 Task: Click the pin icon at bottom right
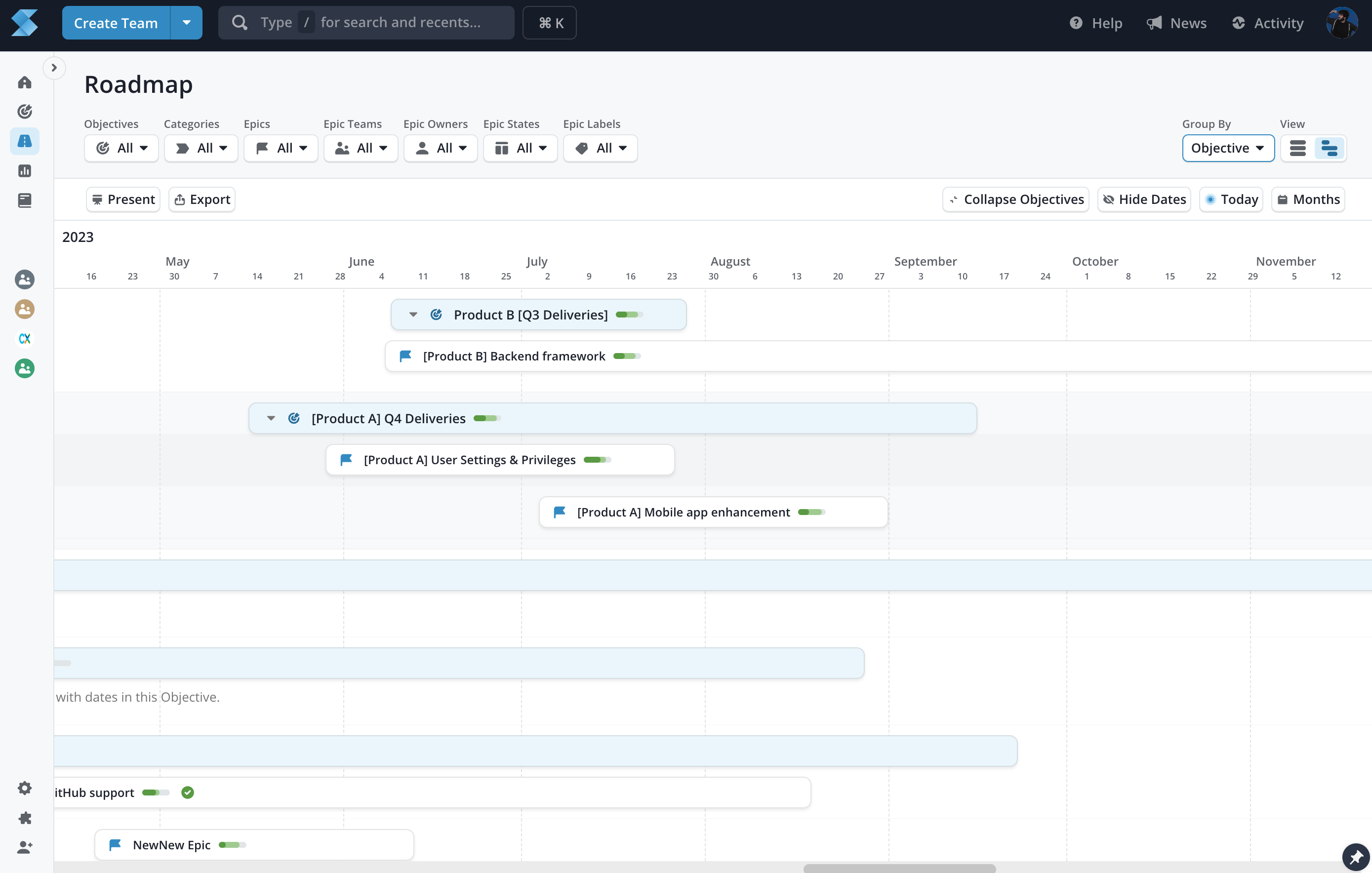(1356, 857)
